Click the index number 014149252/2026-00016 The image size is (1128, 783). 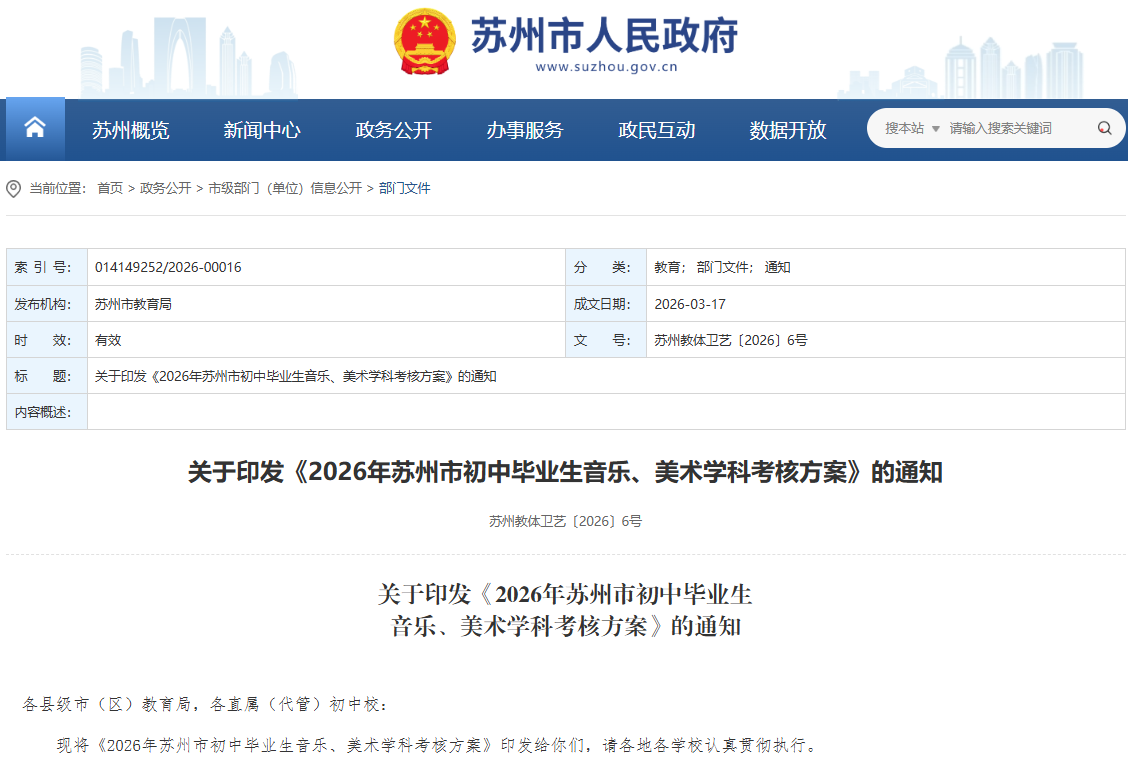pyautogui.click(x=168, y=267)
